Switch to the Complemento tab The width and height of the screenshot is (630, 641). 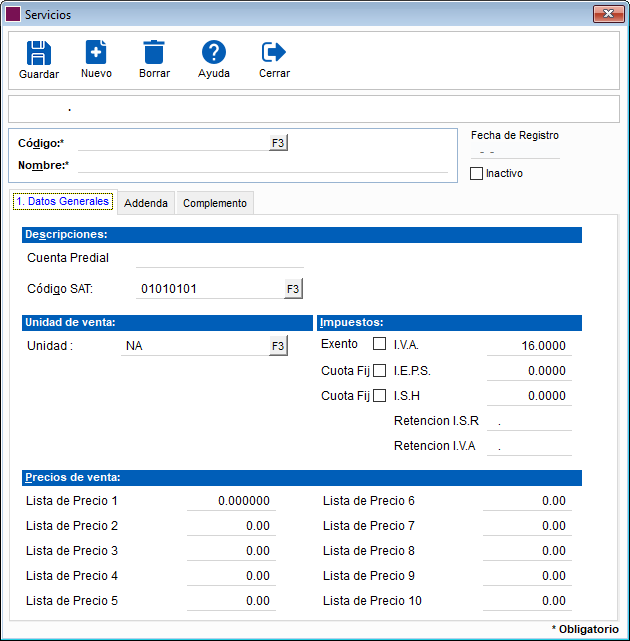tap(215, 203)
